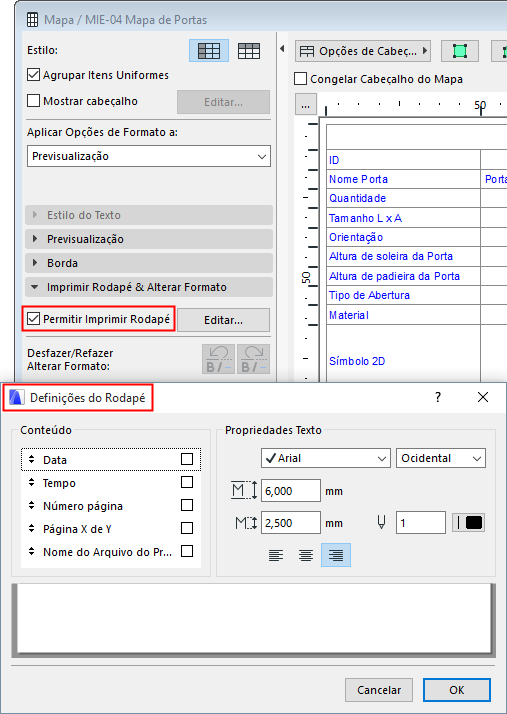This screenshot has width=507, height=714.
Task: Click Editar... next to Permitir Imprimir Rodapé
Action: (223, 320)
